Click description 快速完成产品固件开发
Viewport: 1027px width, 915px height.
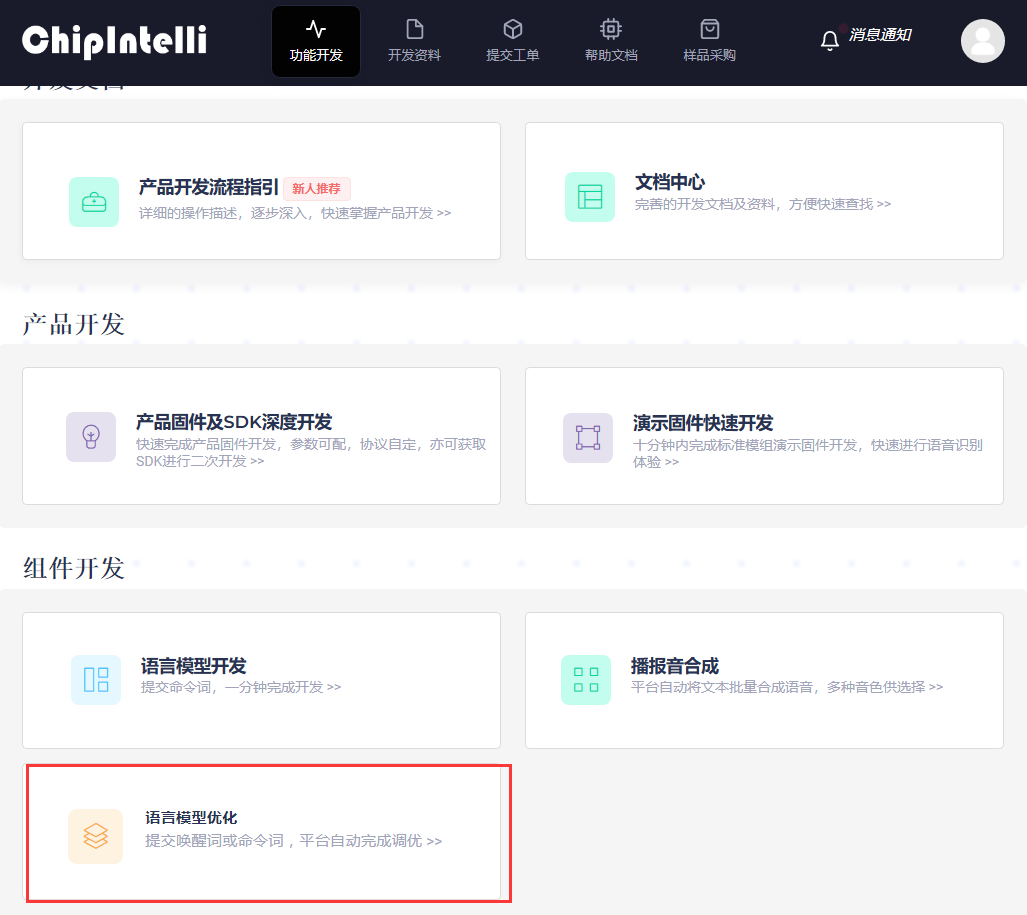click(311, 453)
